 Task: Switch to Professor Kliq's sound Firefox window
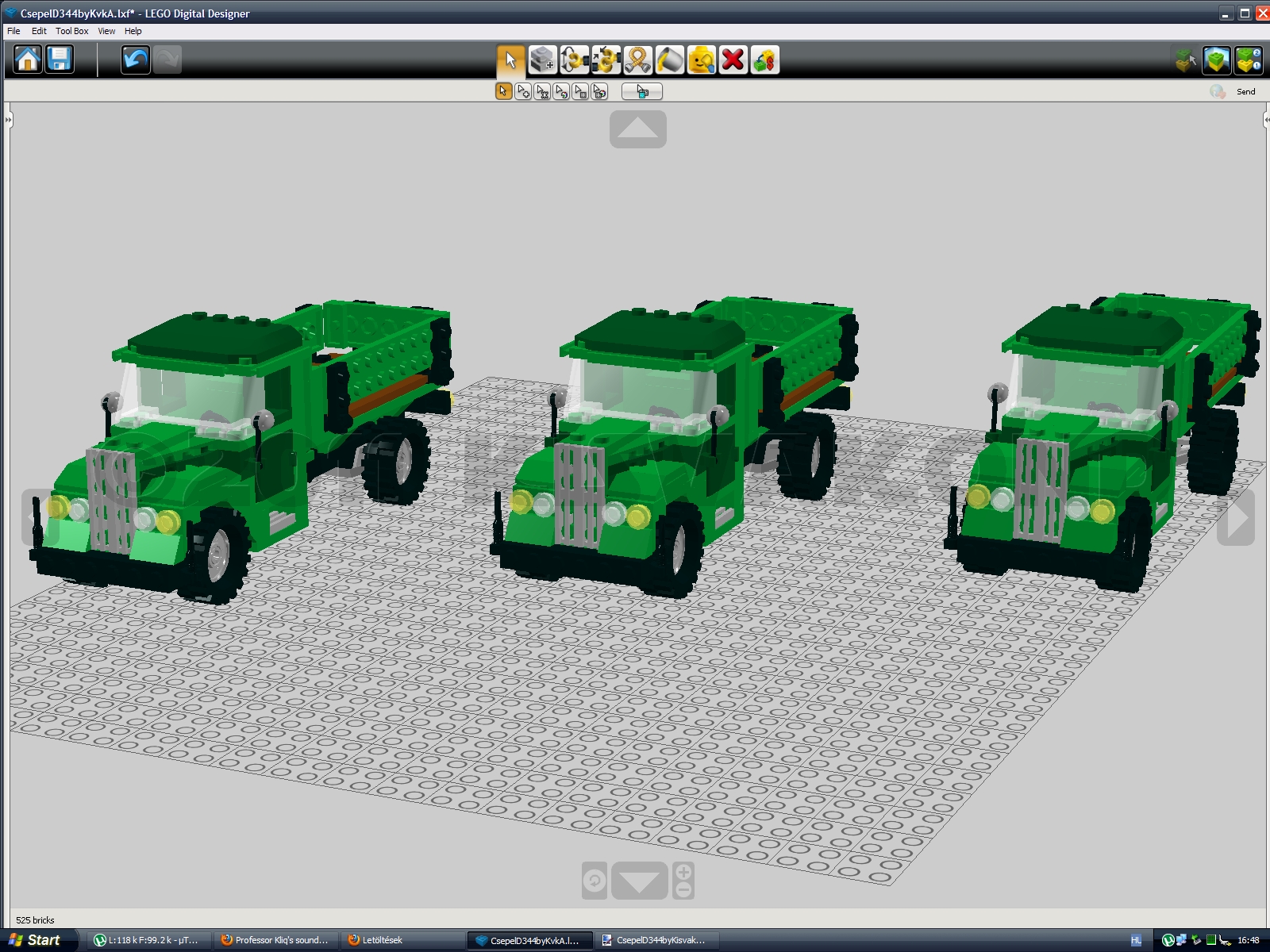coord(275,940)
